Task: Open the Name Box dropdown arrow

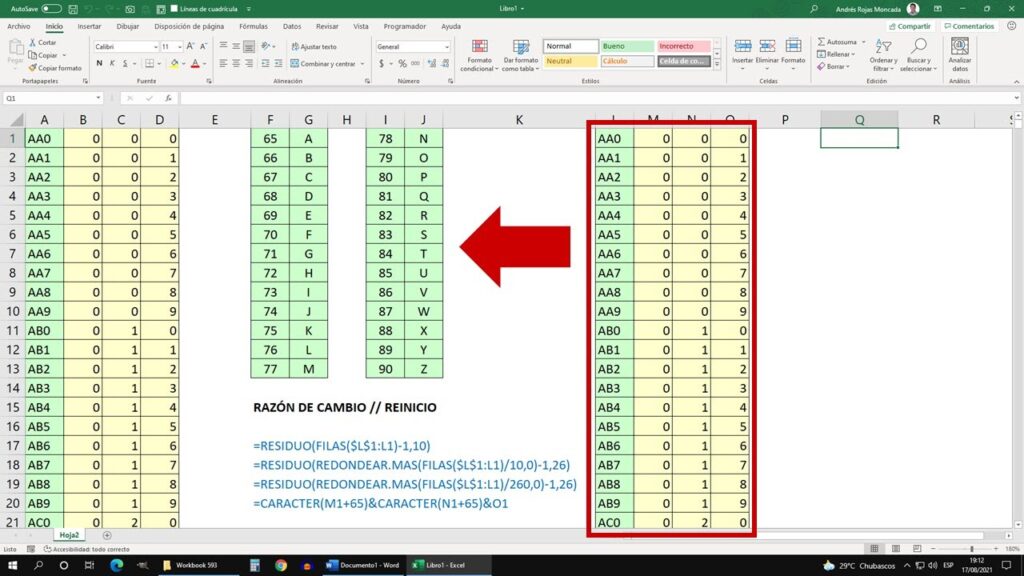Action: (98, 98)
